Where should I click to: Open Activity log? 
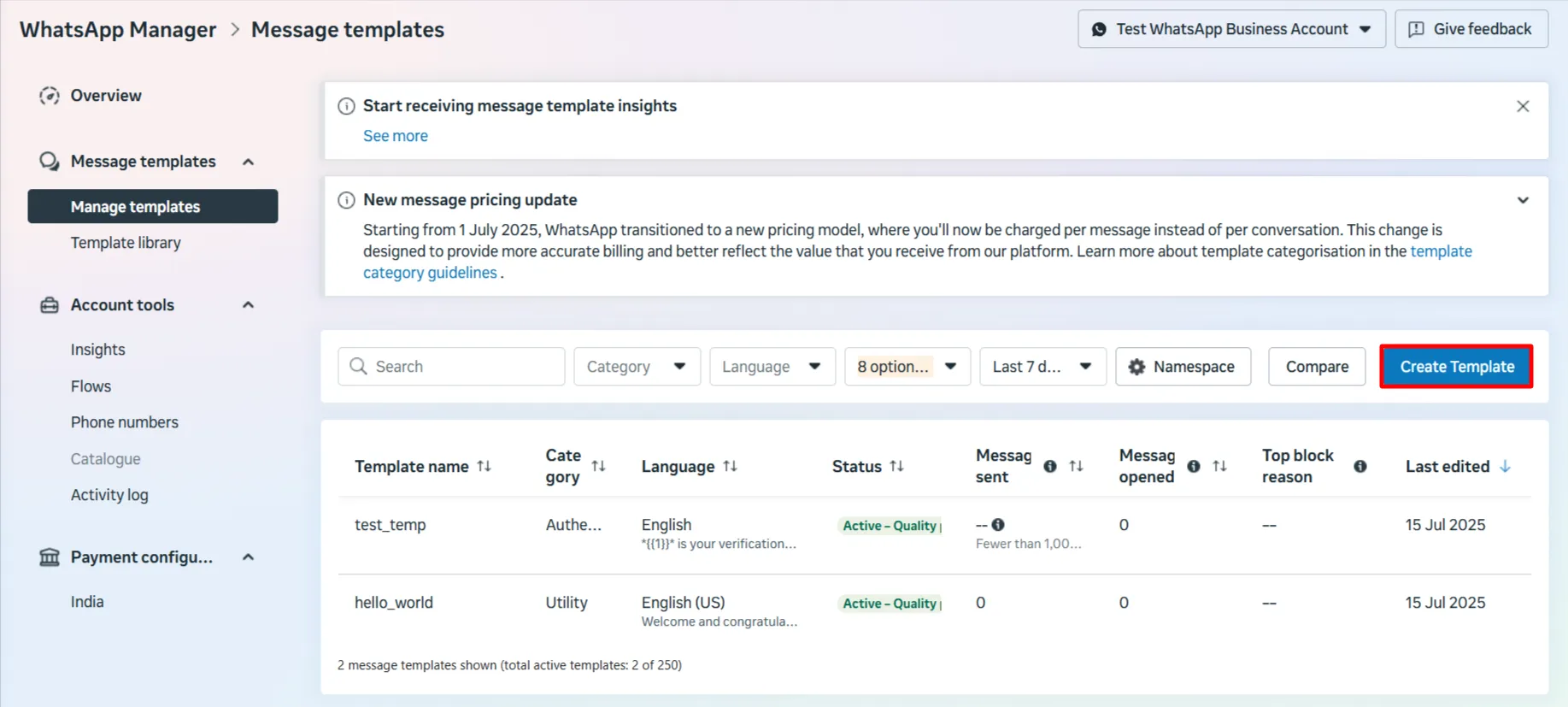(109, 495)
